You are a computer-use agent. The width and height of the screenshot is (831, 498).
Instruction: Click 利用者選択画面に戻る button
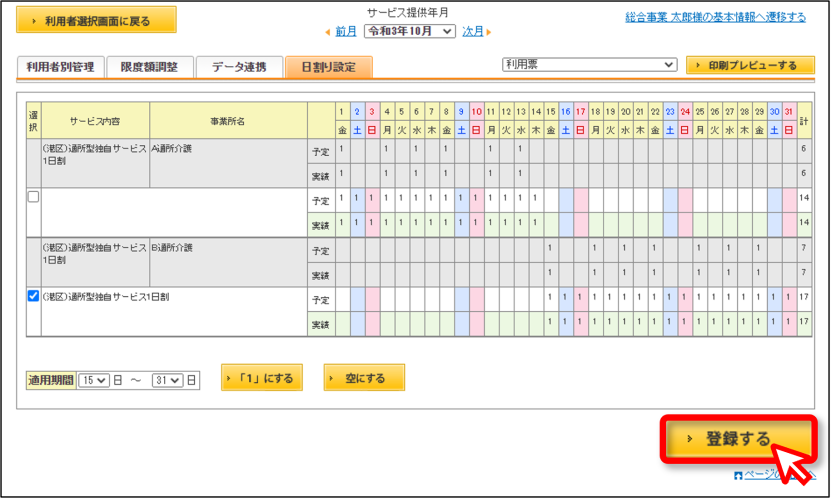coord(96,20)
